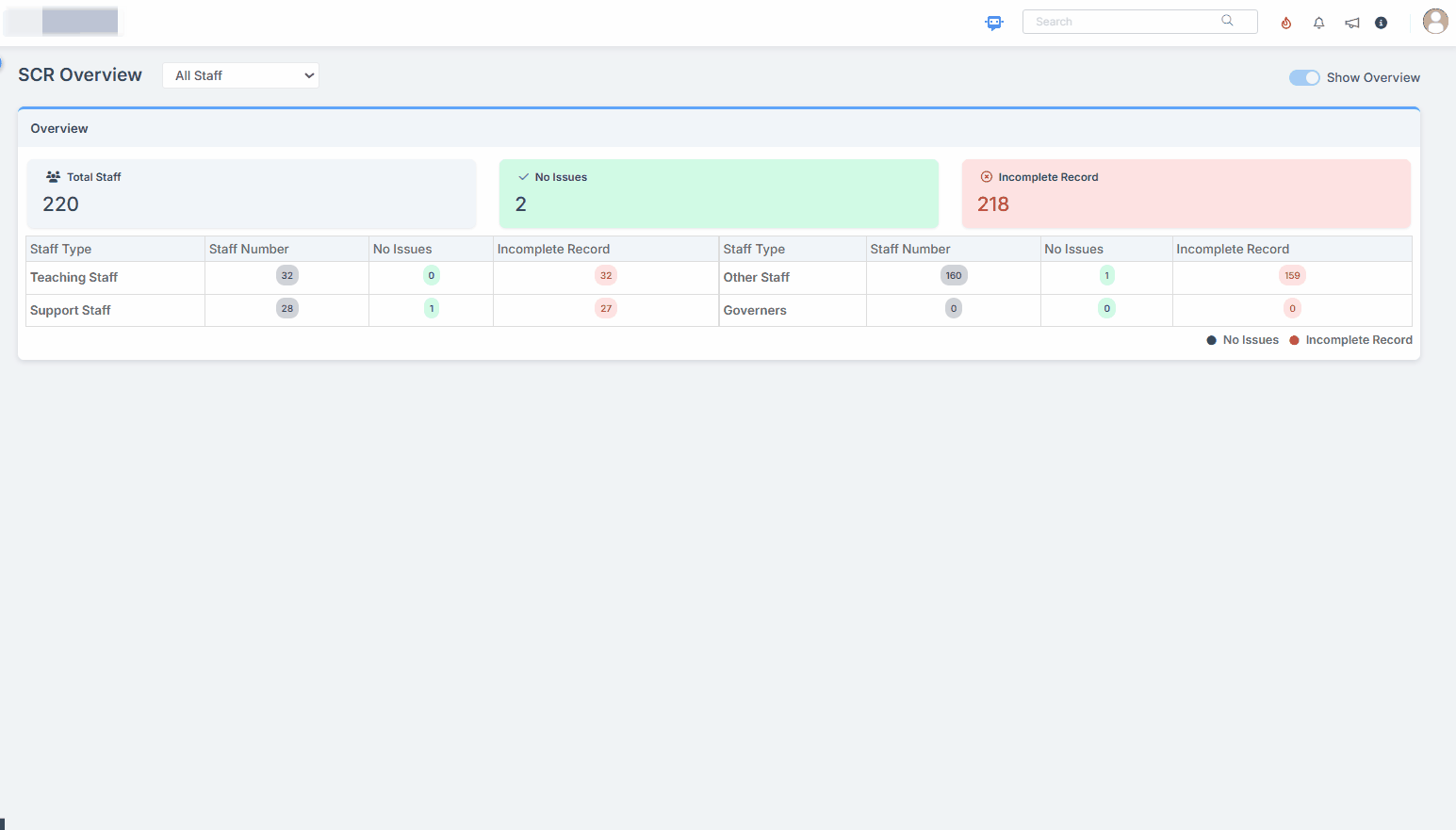The width and height of the screenshot is (1456, 830).
Task: Click the red flame icon
Action: click(1285, 23)
